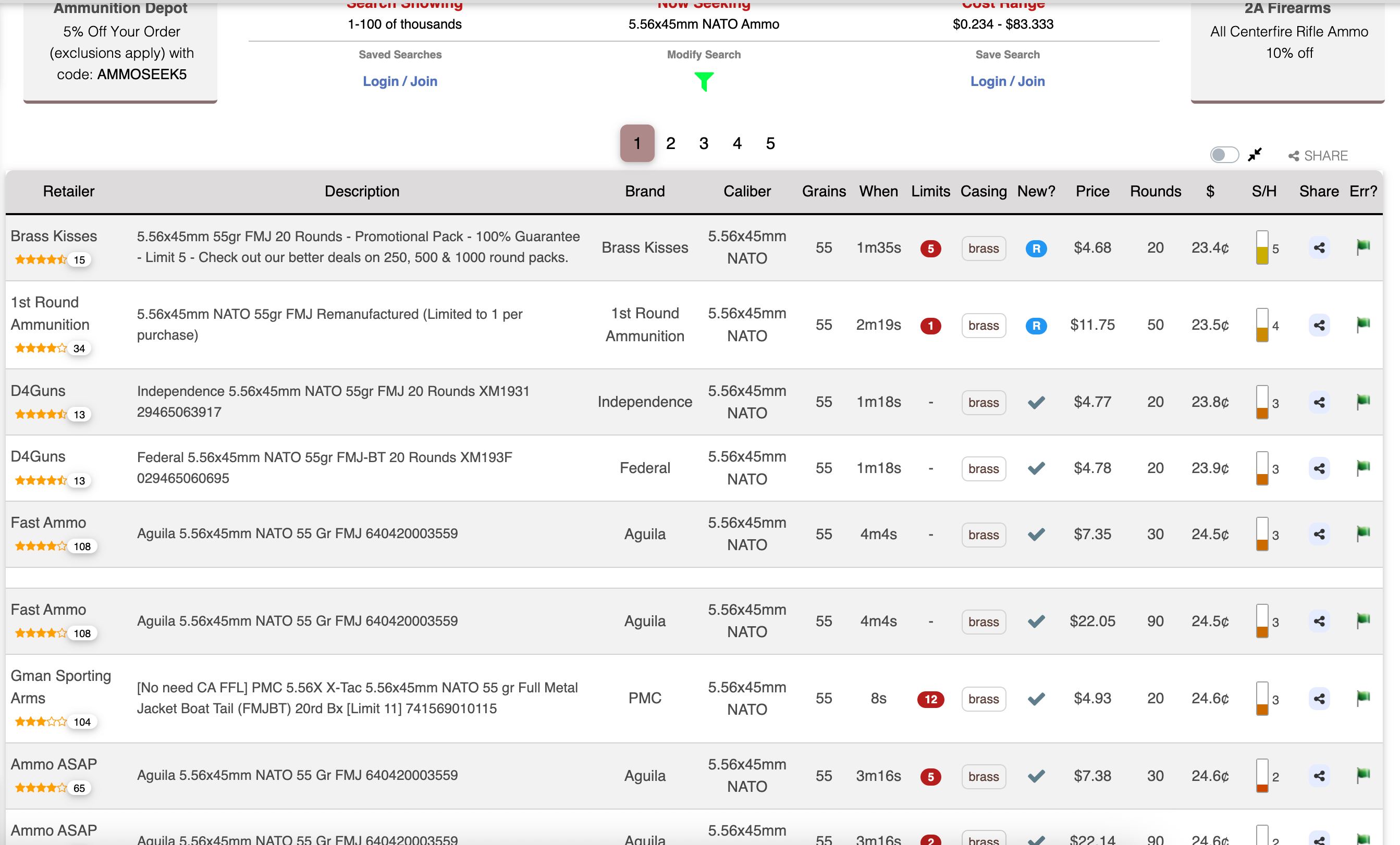The height and width of the screenshot is (845, 1400).
Task: Click the SHARE button above the table
Action: [x=1318, y=156]
